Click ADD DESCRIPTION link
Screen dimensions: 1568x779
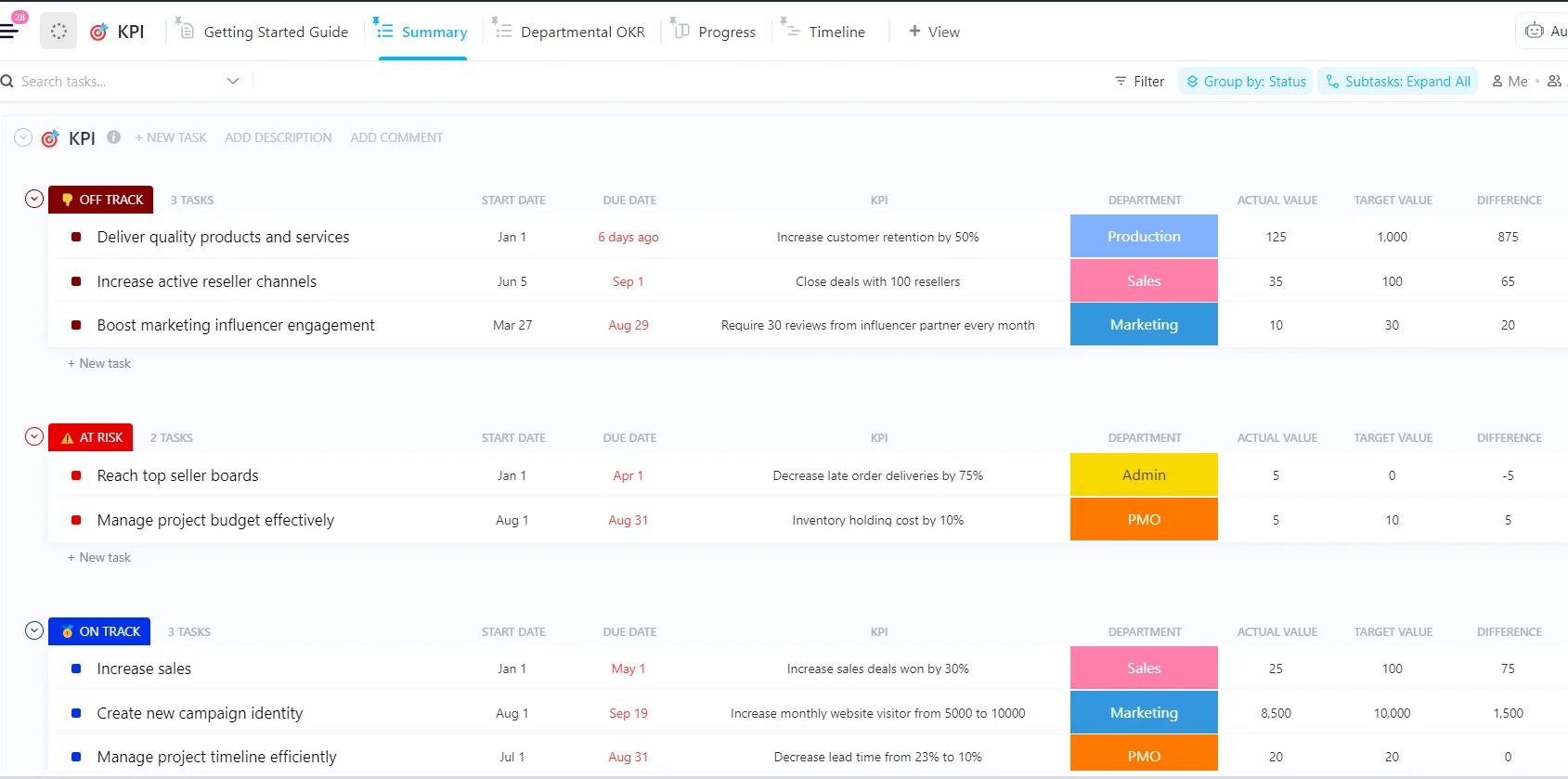pos(278,137)
